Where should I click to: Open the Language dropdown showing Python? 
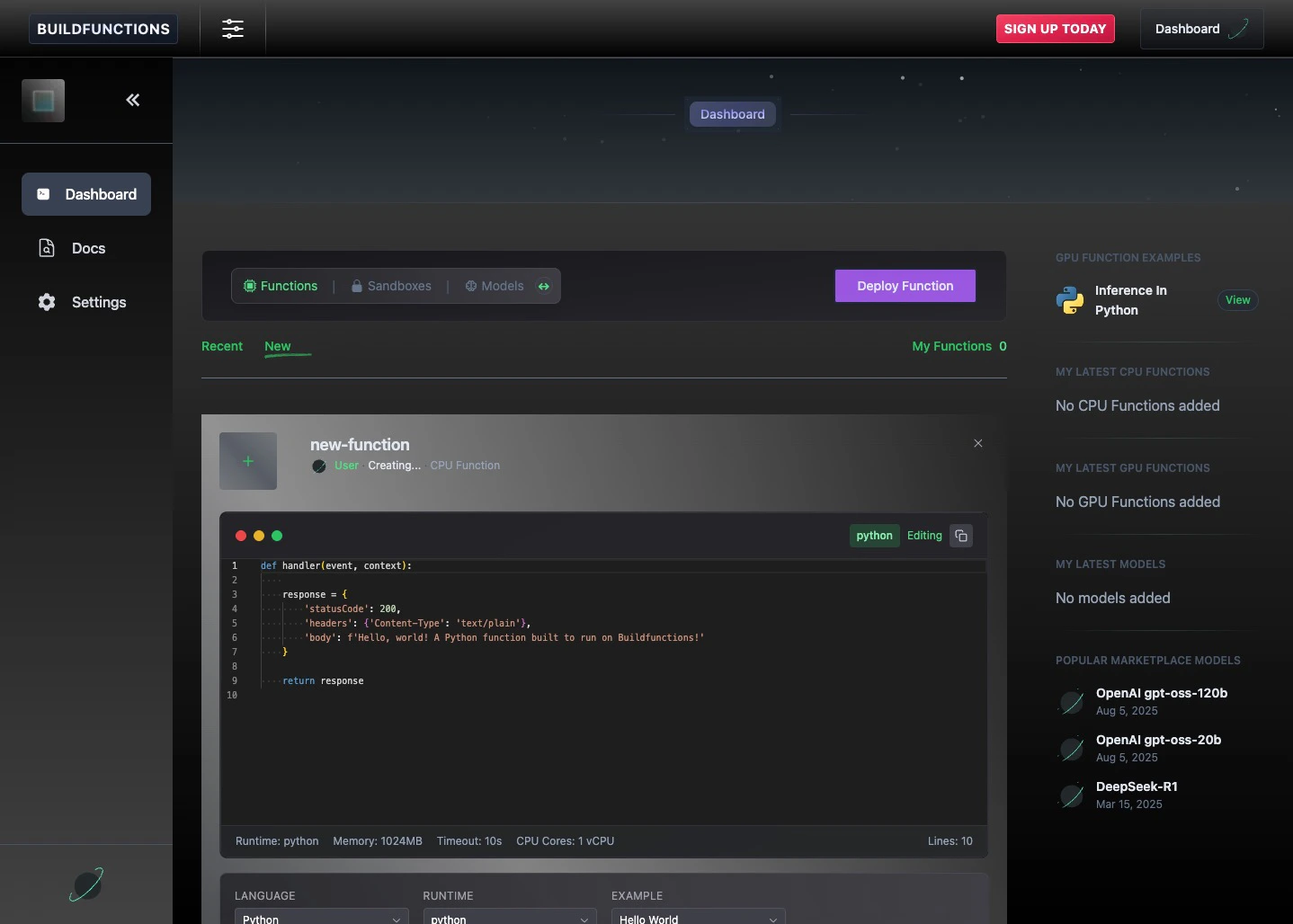320,918
